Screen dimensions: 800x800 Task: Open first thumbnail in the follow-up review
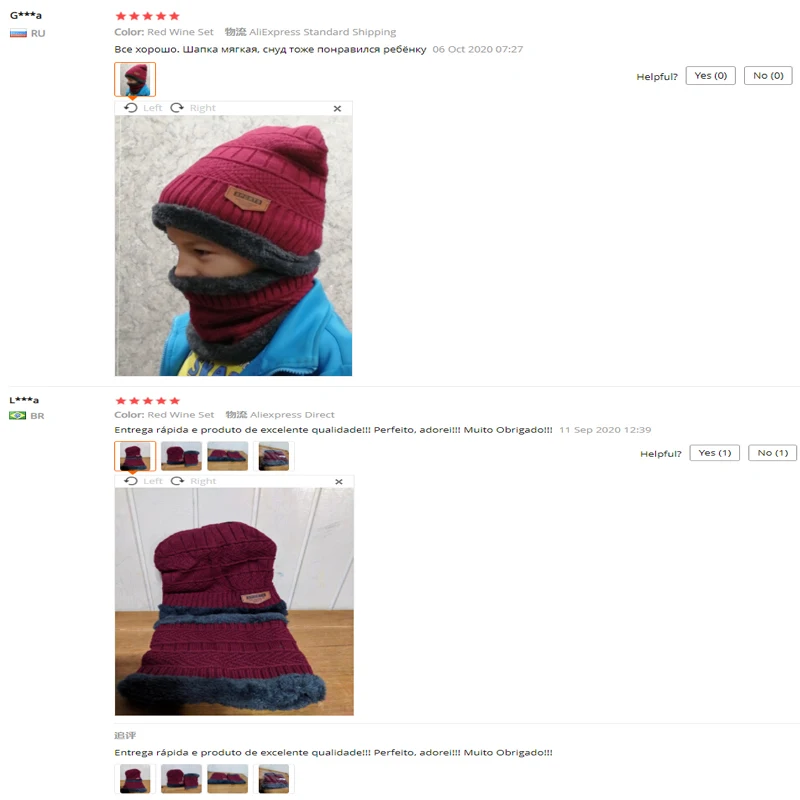(x=135, y=779)
